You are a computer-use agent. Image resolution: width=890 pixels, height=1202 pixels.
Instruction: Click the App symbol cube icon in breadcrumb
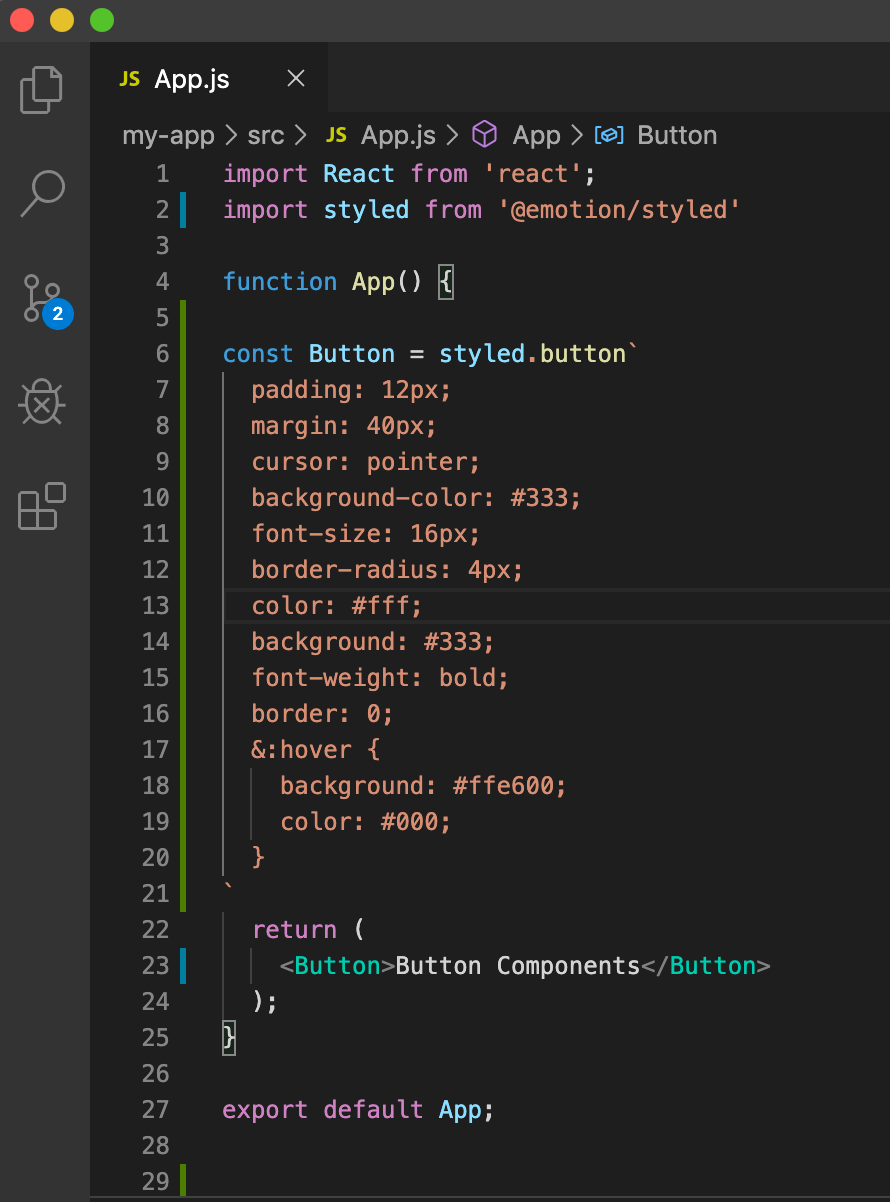point(485,135)
